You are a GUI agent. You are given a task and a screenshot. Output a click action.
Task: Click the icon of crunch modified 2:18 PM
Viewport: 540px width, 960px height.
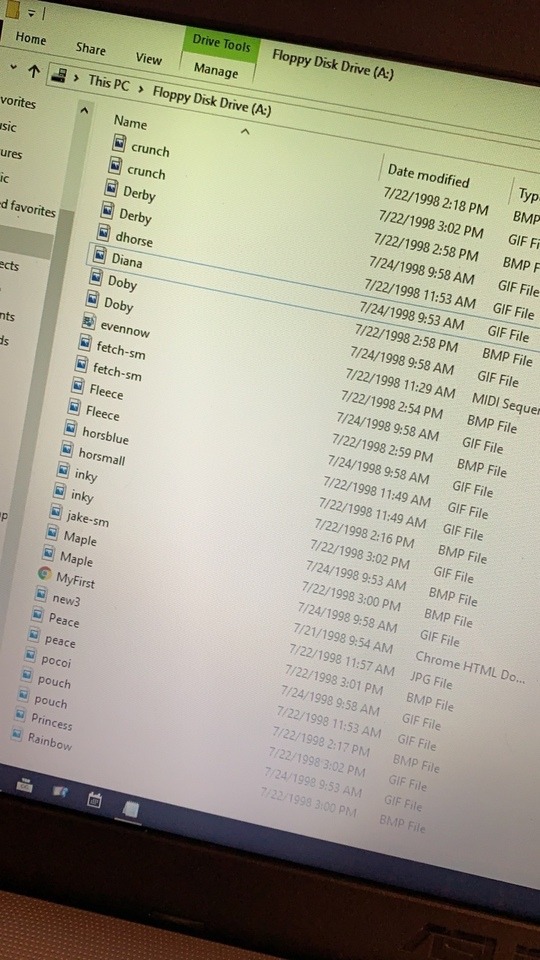(x=119, y=143)
